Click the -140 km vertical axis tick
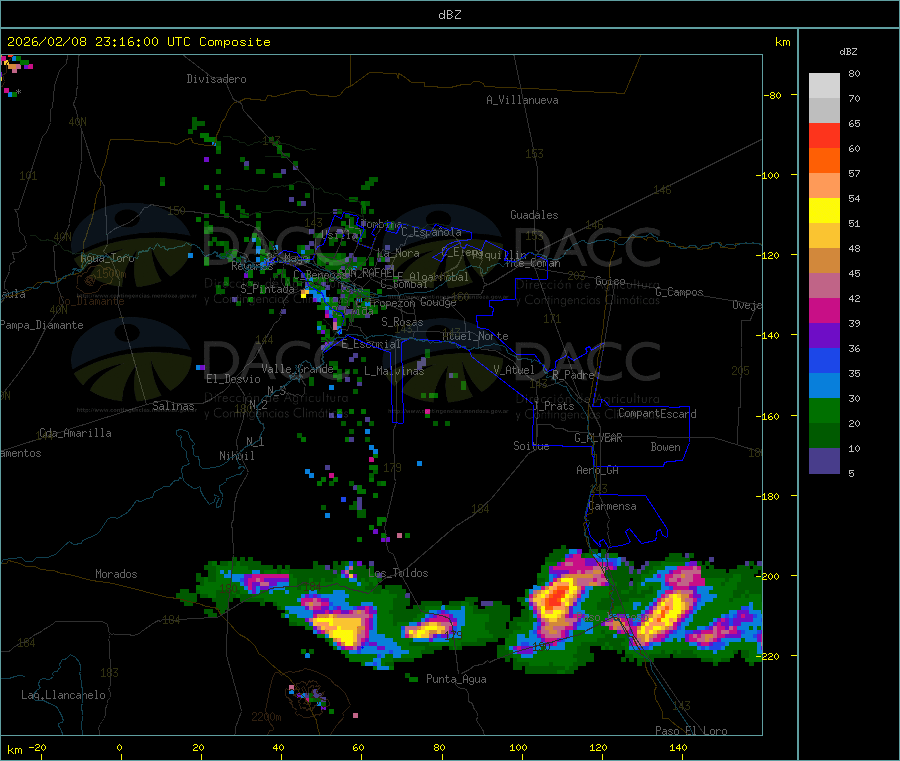900x761 pixels. [767, 335]
